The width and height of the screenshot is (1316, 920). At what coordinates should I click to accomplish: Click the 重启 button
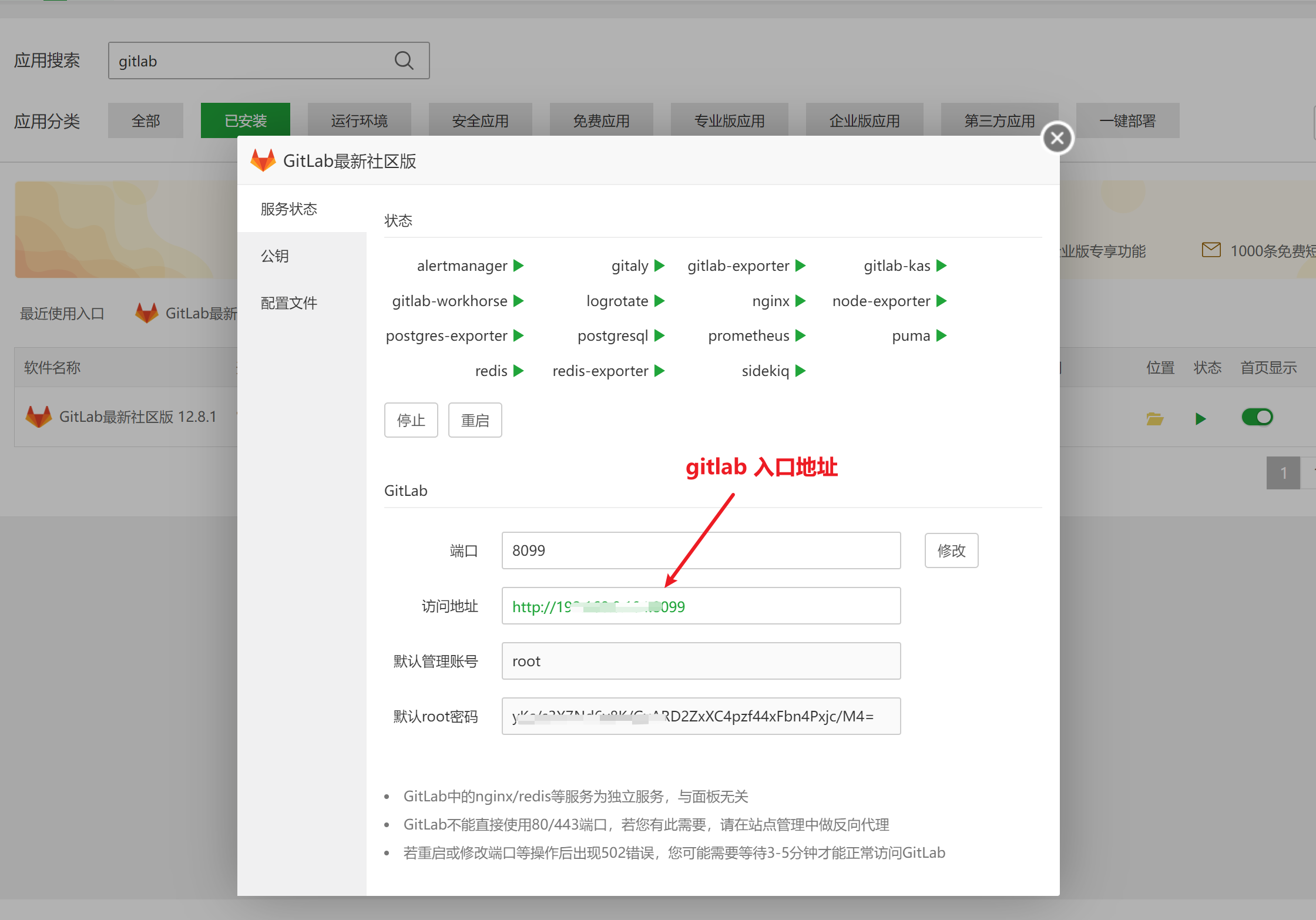[475, 420]
